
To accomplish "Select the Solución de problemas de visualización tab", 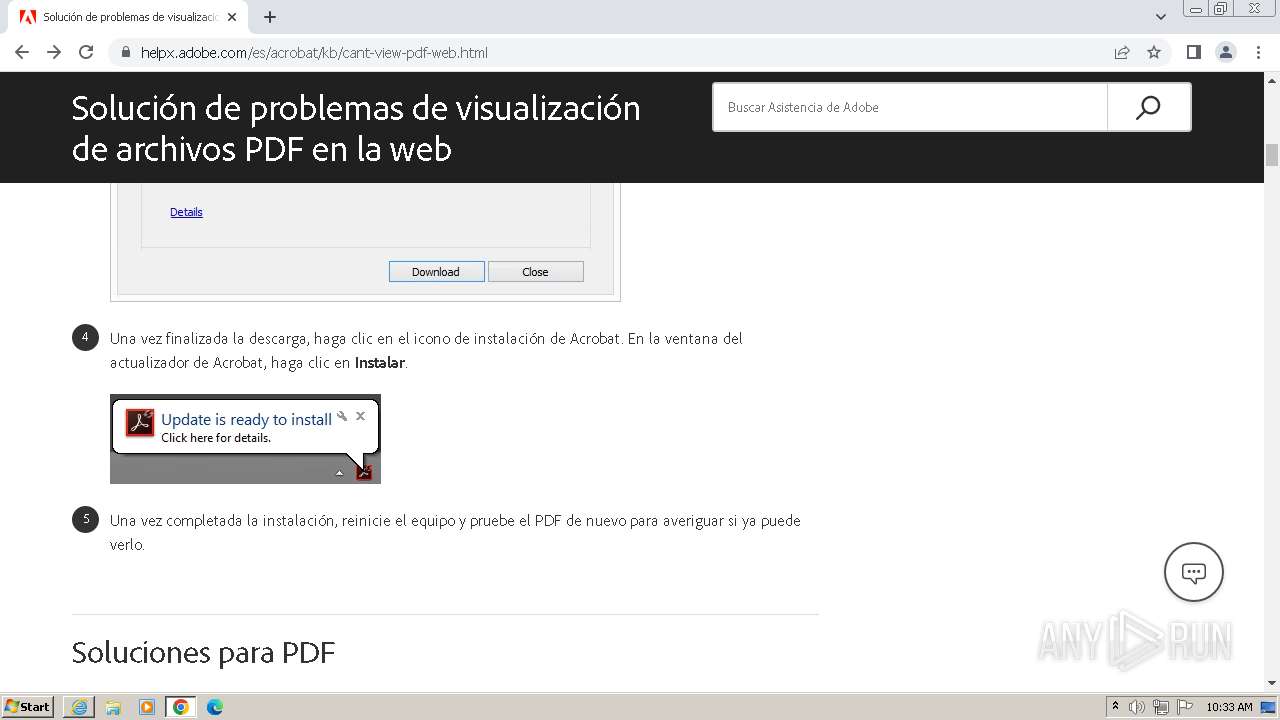I will point(128,17).
